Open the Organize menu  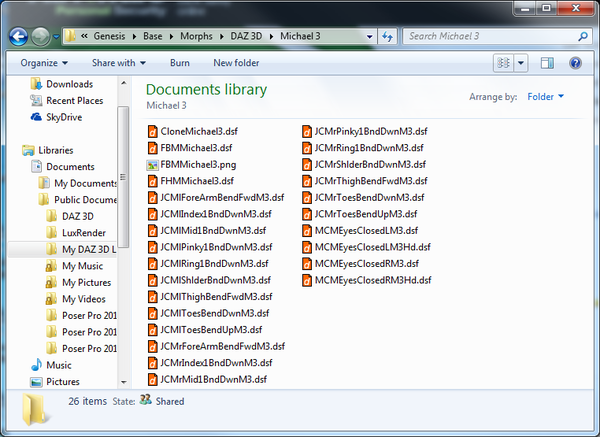point(44,63)
